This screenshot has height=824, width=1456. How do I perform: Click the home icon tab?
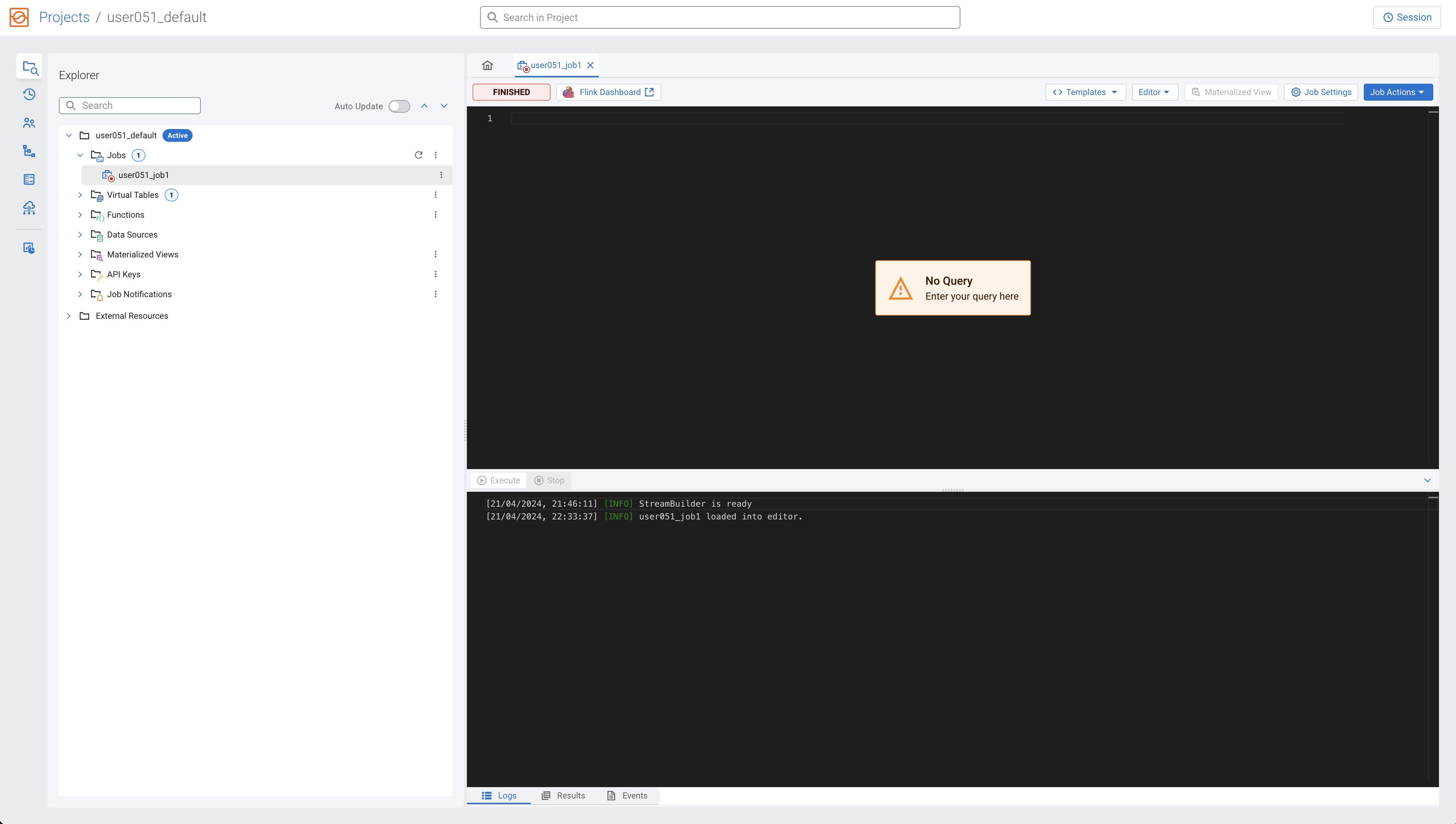pos(487,65)
